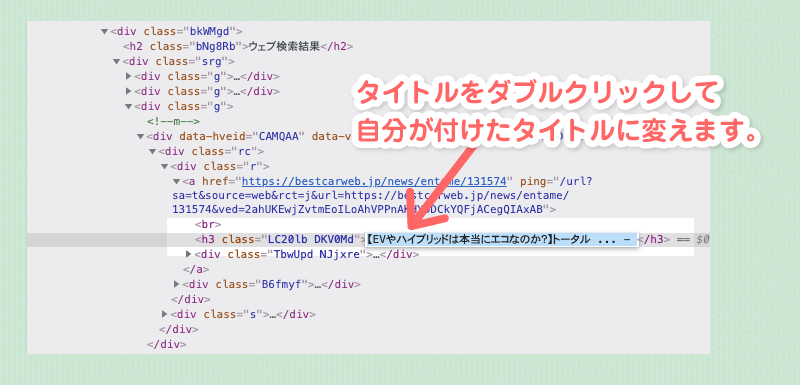Collapse the div class bkWMgd node
This screenshot has height=385, width=800.
[104, 32]
